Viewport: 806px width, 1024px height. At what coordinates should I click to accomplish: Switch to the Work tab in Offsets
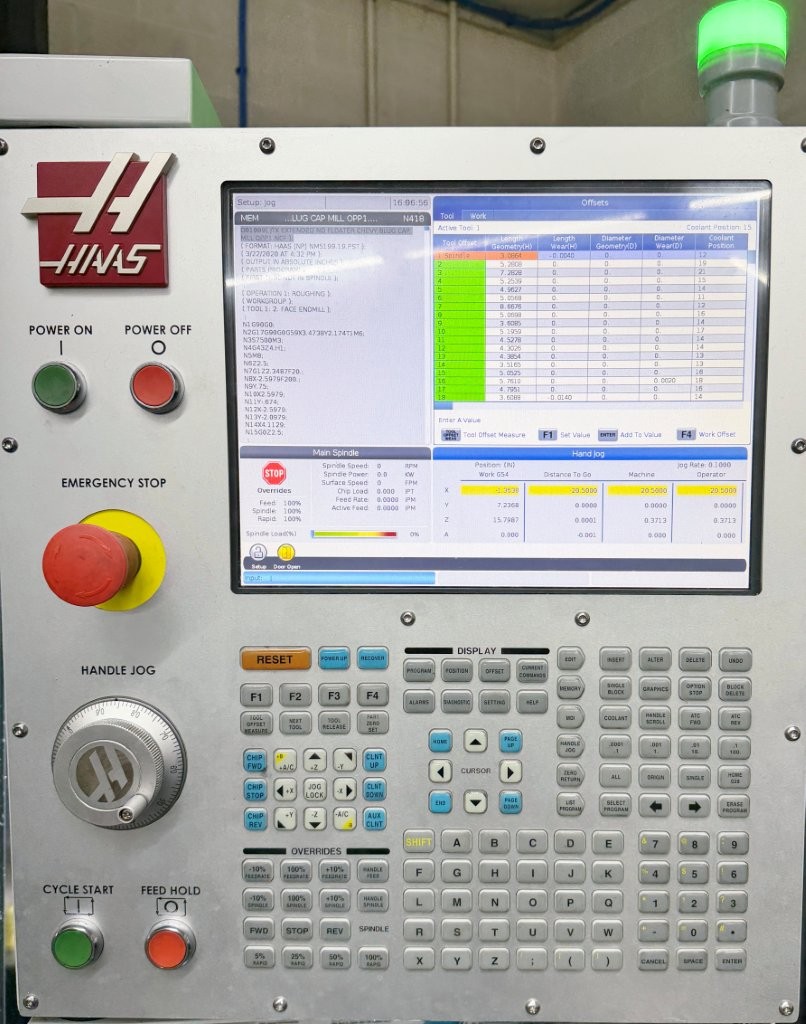coord(478,216)
